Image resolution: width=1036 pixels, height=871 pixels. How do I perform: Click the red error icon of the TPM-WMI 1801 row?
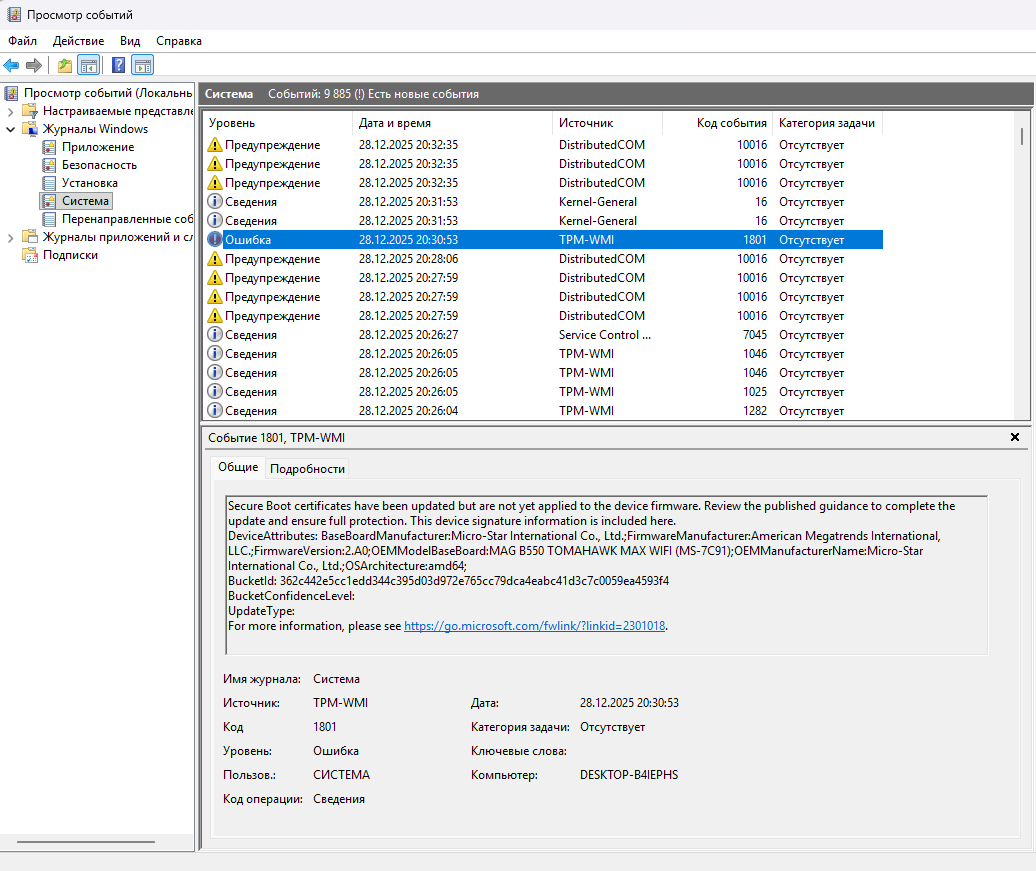(x=215, y=240)
